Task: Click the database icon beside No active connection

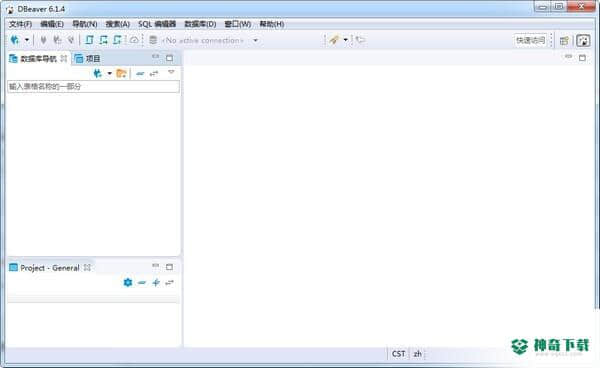Action: (153, 40)
